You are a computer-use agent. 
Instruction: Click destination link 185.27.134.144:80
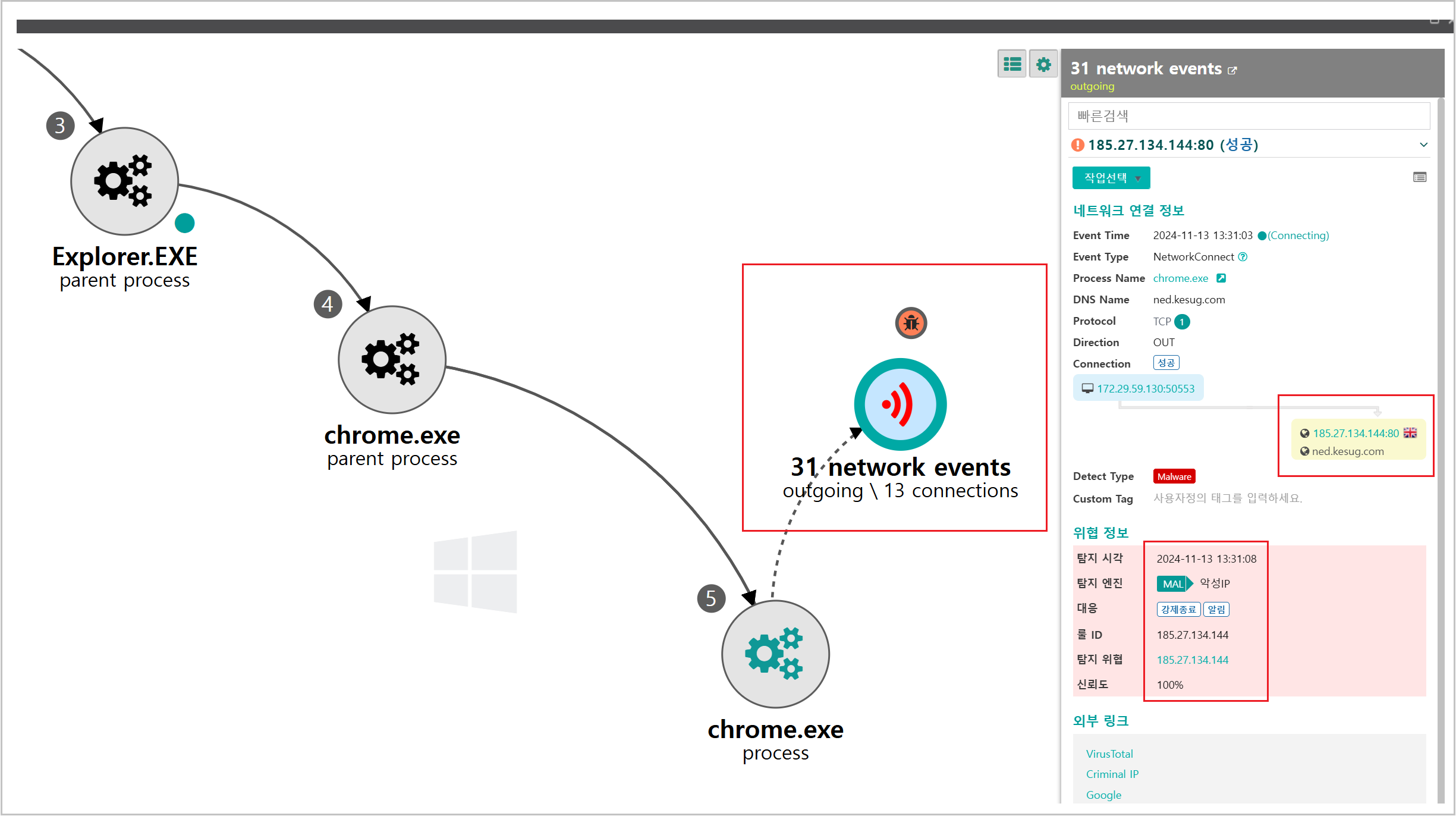click(x=1356, y=433)
